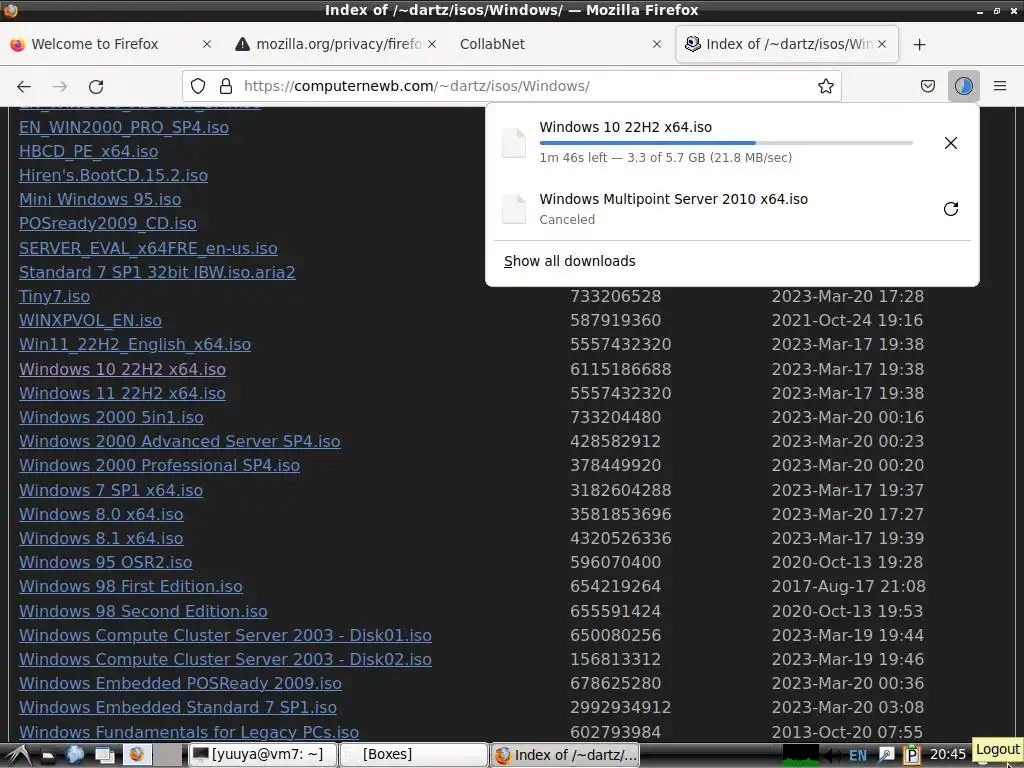Open a new tab with plus button
Screen dimensions: 1024x768
920,44
